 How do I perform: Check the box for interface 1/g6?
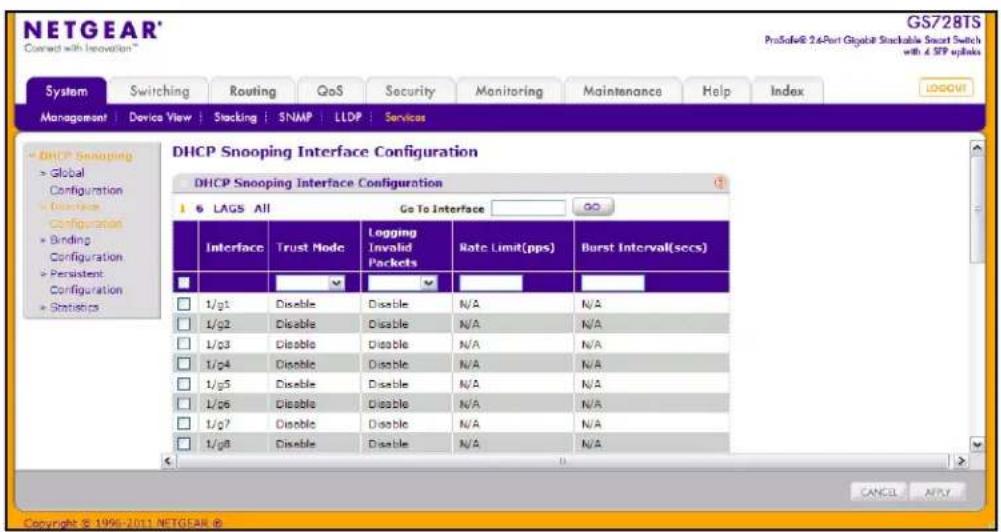[x=184, y=404]
